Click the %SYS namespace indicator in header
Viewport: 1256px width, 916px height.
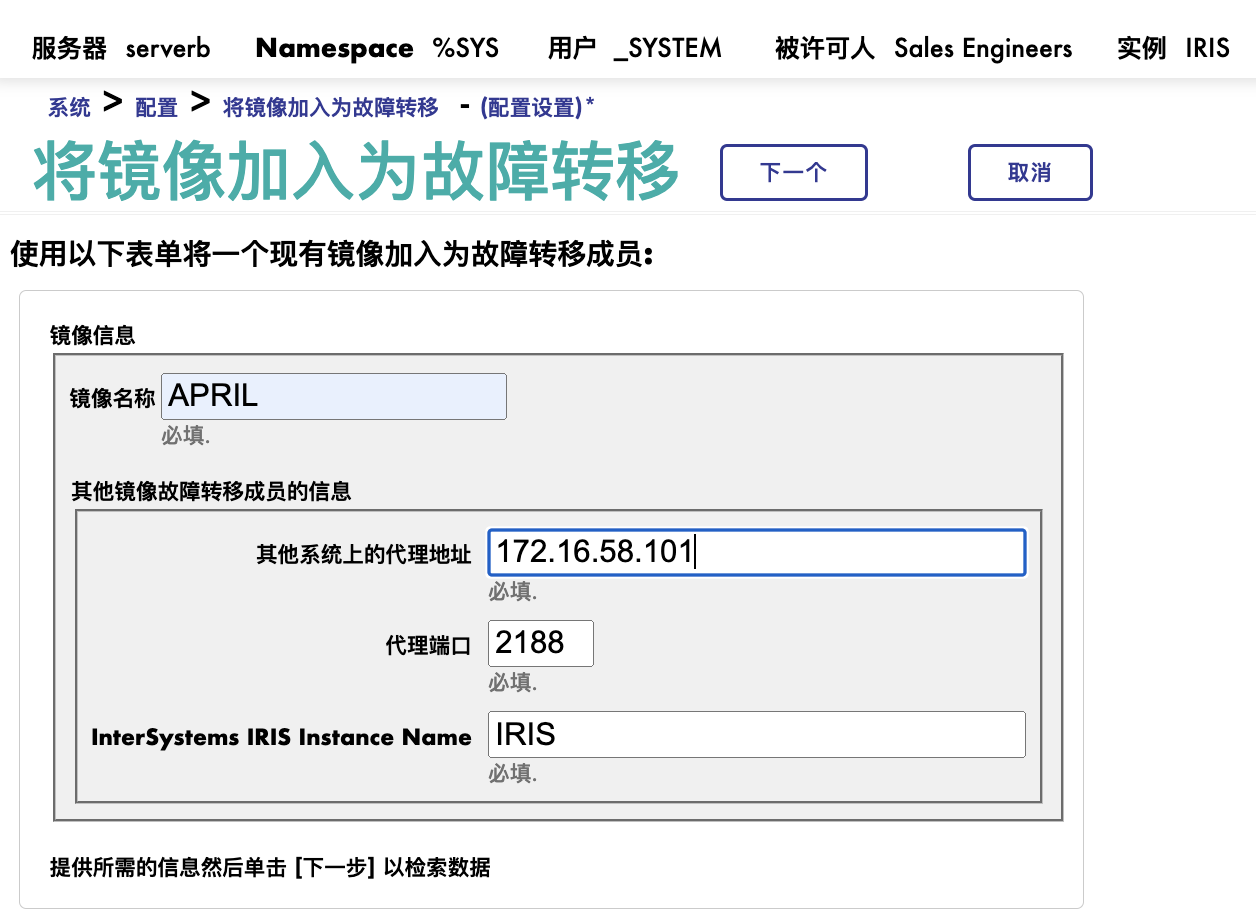[466, 47]
